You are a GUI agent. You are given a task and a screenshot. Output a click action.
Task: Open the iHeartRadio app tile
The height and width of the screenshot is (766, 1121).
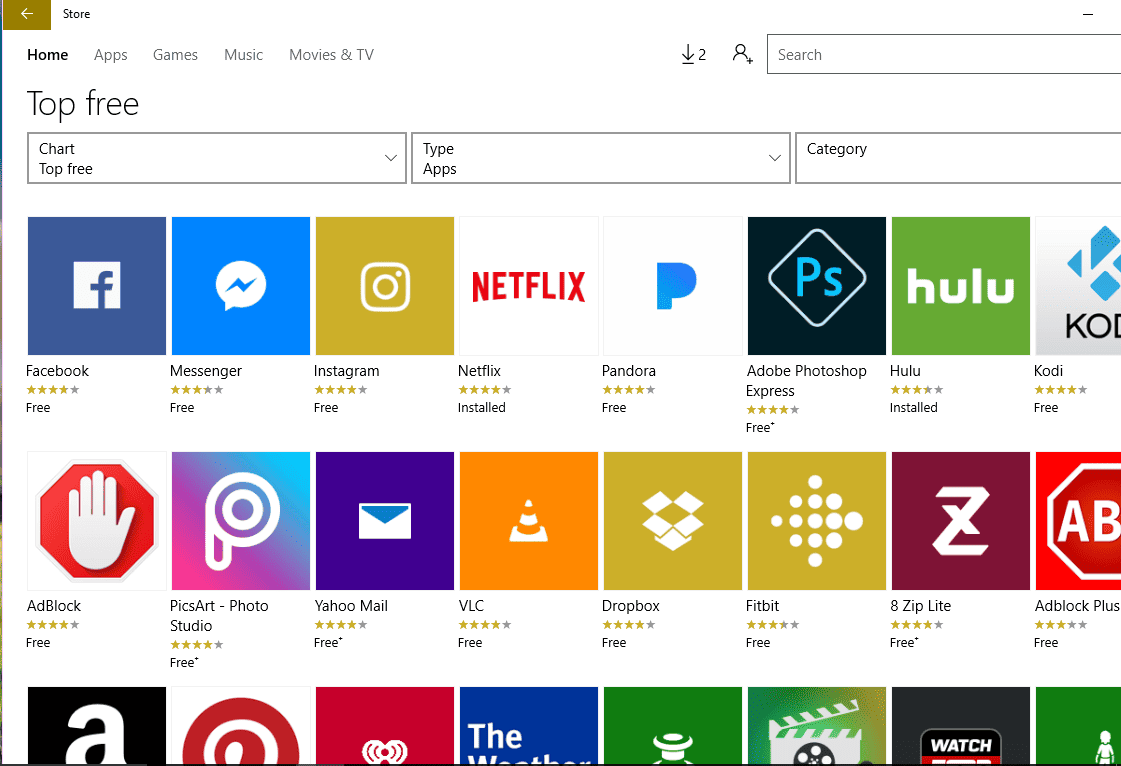coord(385,725)
